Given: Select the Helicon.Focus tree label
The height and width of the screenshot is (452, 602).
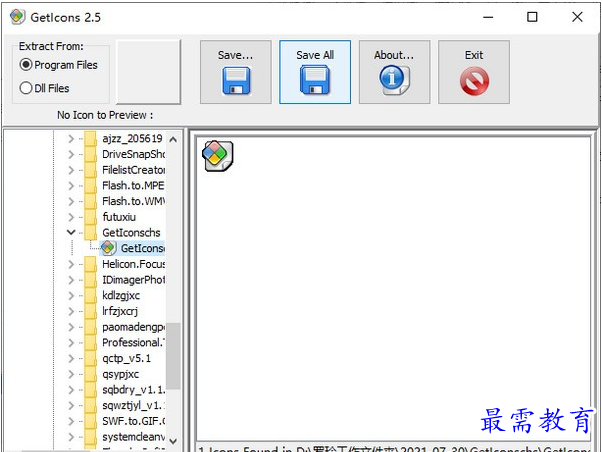Looking at the screenshot, I should click(x=134, y=264).
